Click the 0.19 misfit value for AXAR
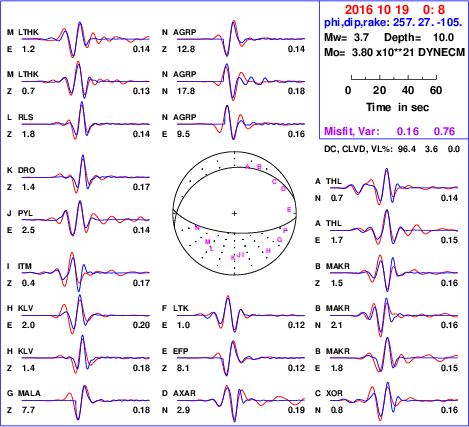The width and height of the screenshot is (469, 427). 296,410
